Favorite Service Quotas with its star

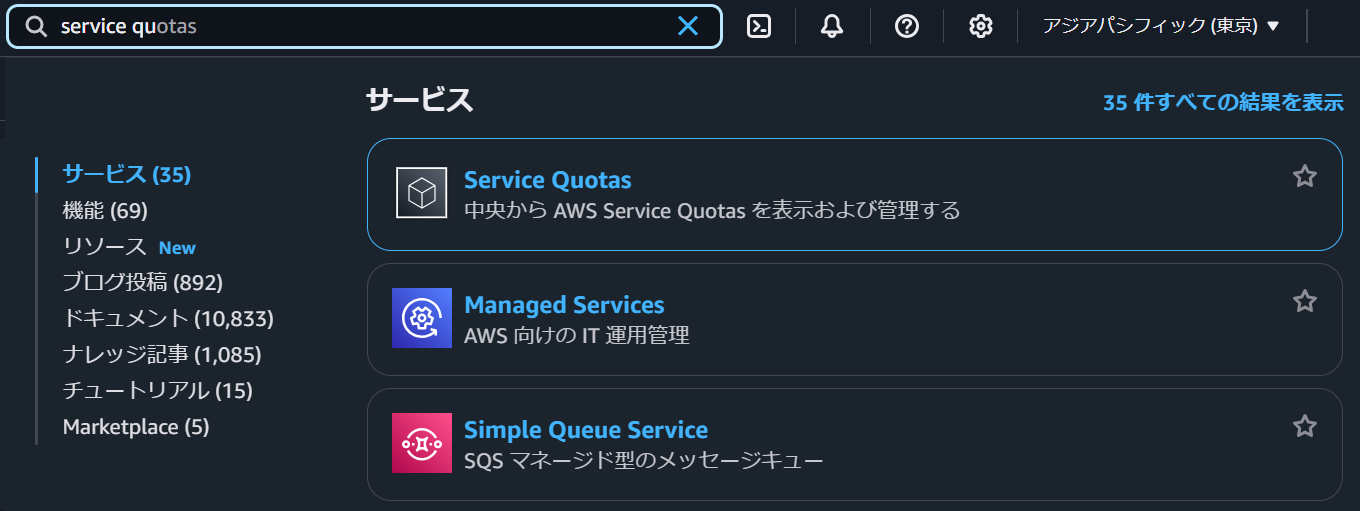click(1305, 177)
